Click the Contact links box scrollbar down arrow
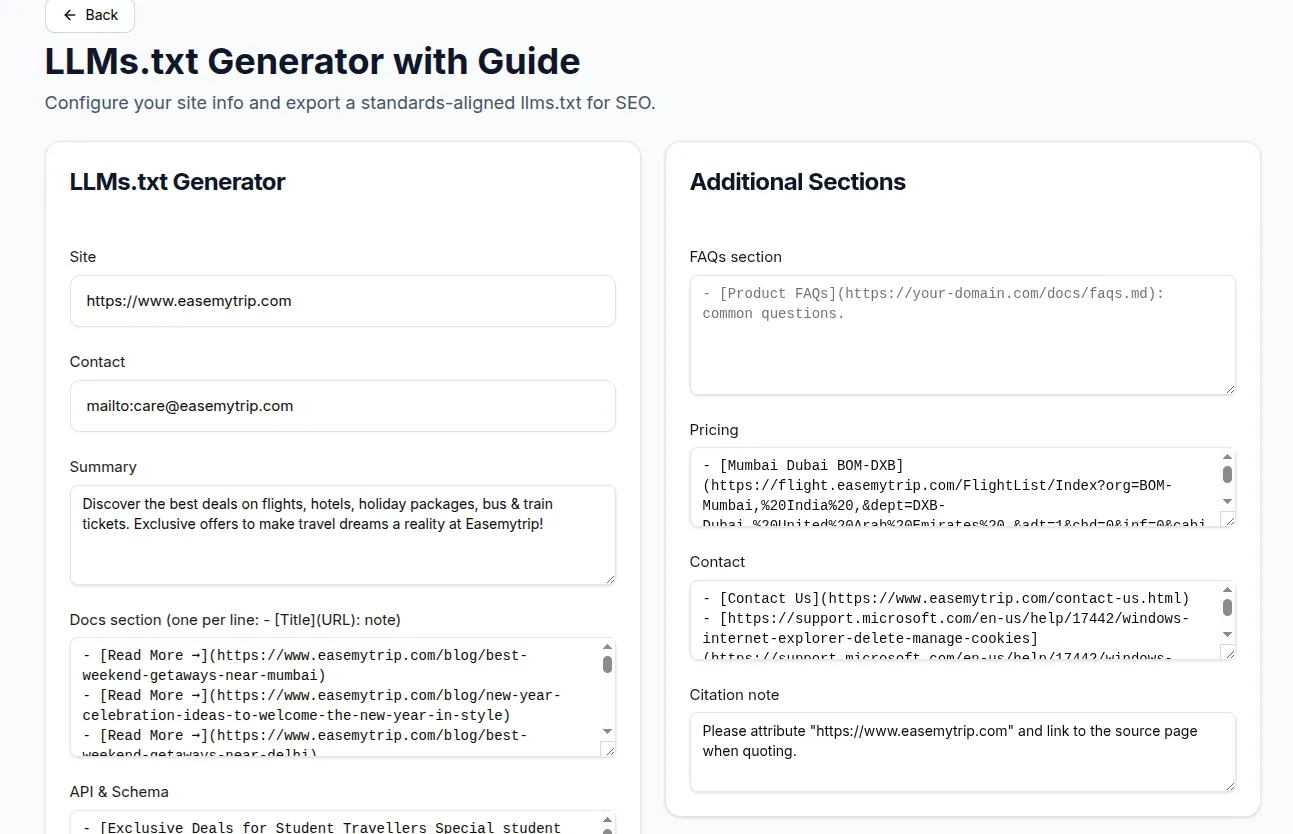 click(1227, 634)
